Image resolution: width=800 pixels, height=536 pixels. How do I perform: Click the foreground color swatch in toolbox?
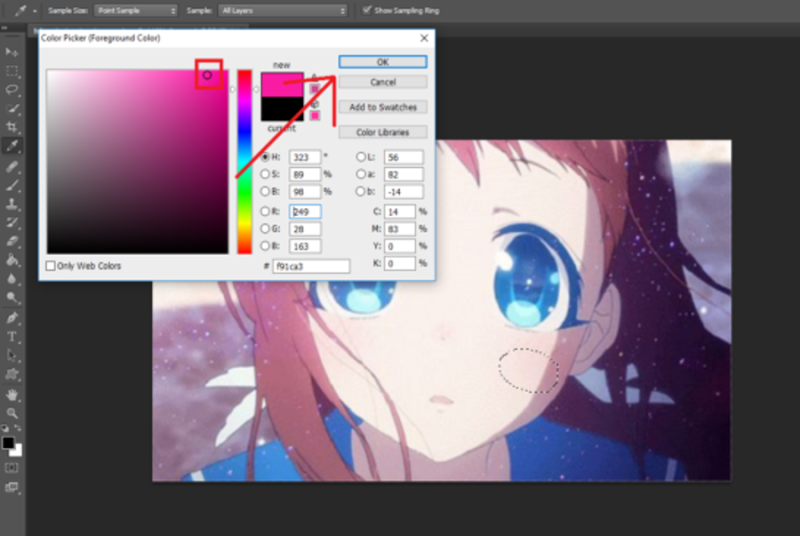[x=8, y=443]
